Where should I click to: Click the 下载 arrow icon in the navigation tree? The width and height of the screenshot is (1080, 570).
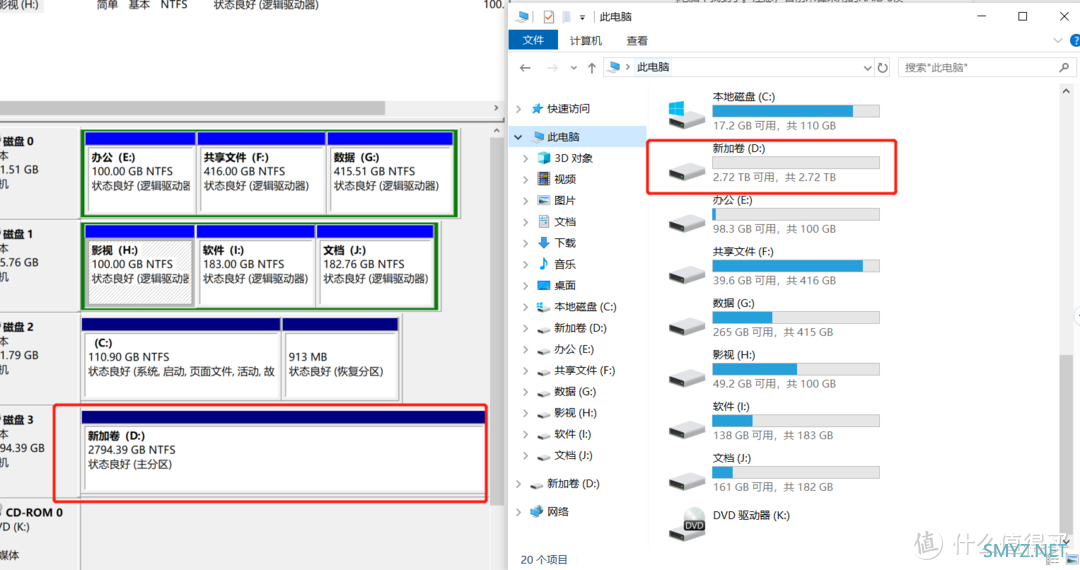pyautogui.click(x=543, y=242)
